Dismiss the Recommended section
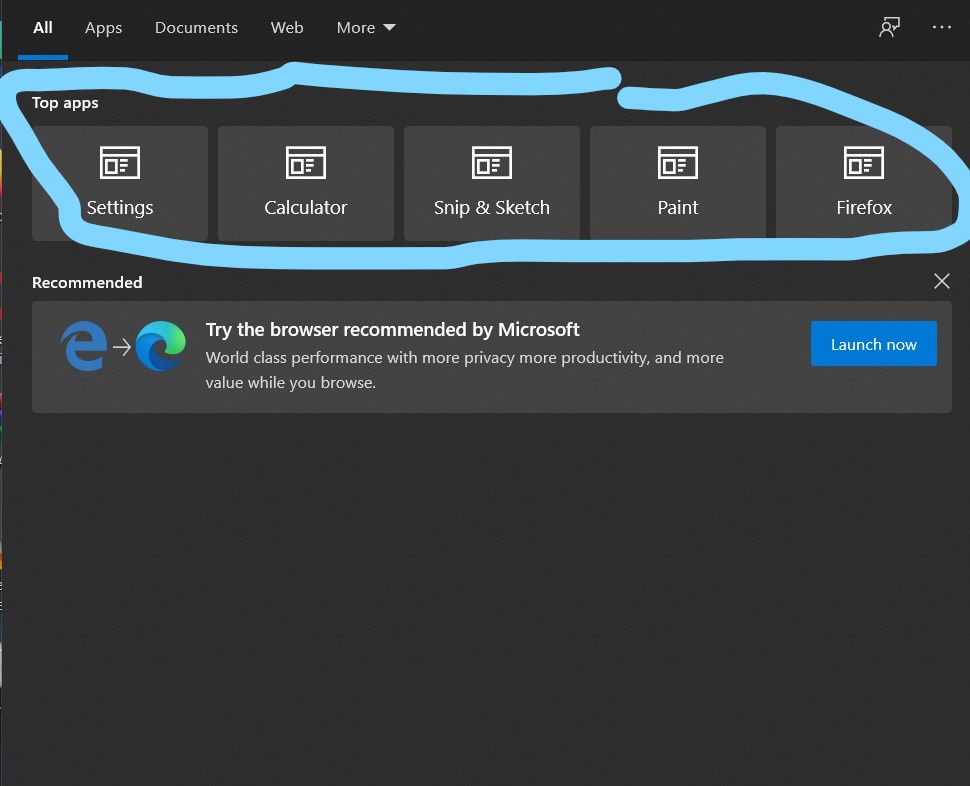The height and width of the screenshot is (786, 970). (942, 281)
